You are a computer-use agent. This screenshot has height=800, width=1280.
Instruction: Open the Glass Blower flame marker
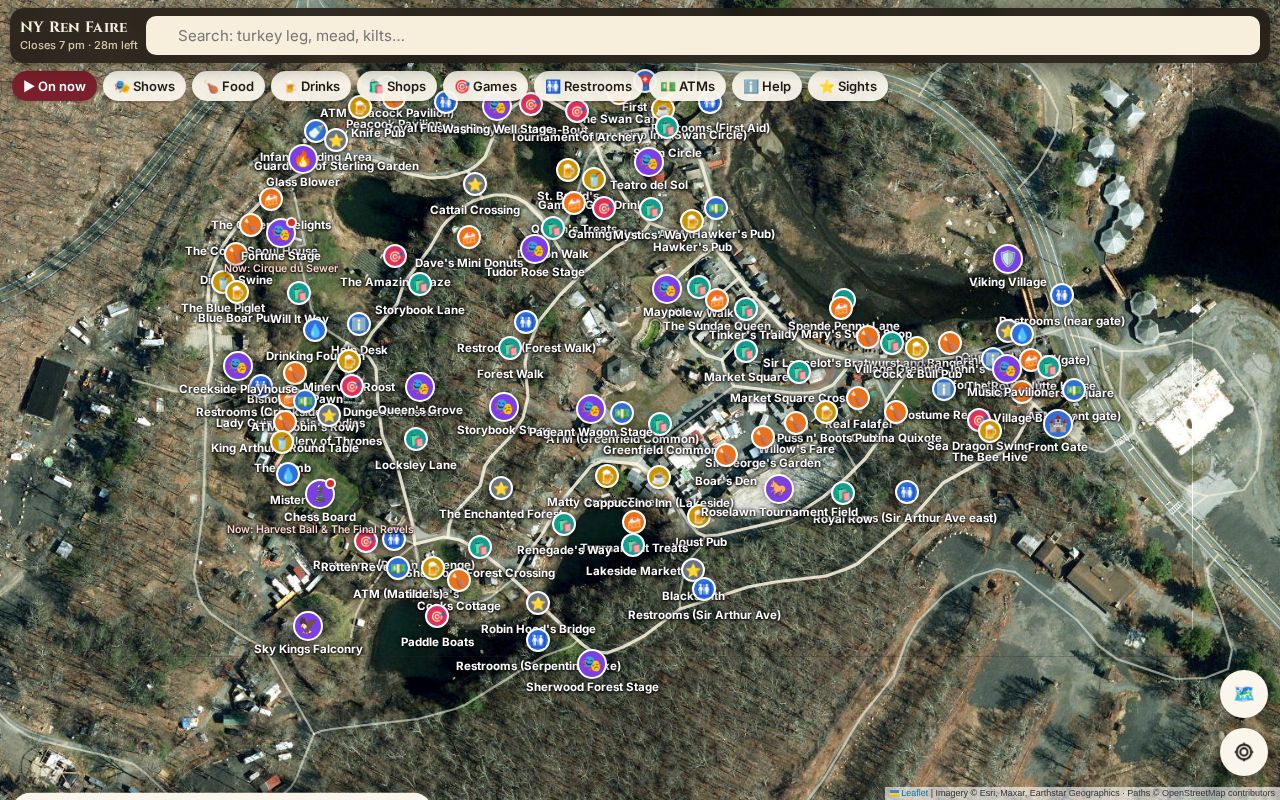point(303,159)
